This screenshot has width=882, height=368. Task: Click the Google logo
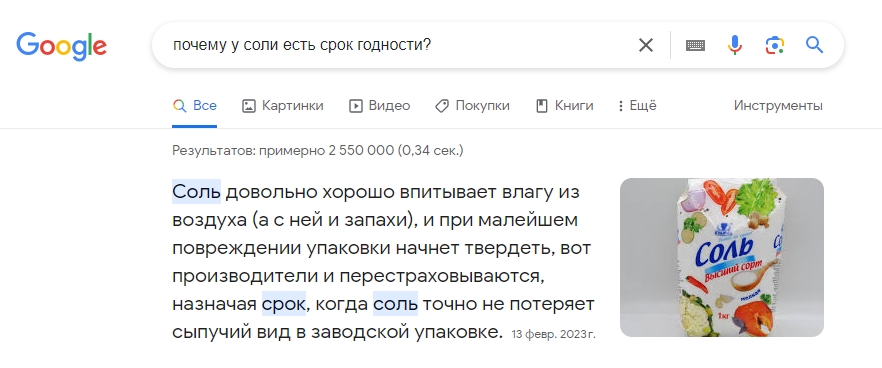[x=61, y=46]
